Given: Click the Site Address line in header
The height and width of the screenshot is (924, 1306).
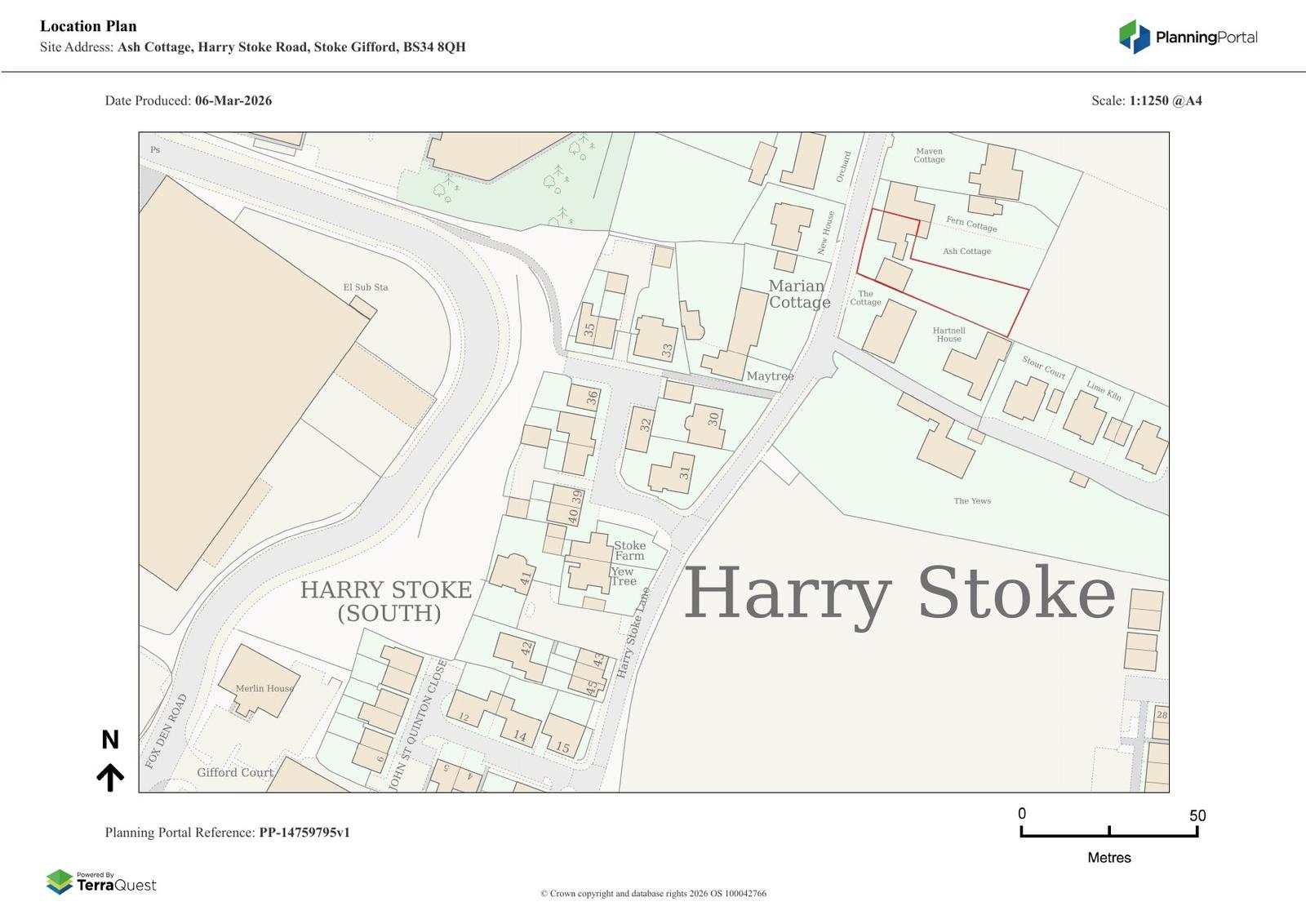Looking at the screenshot, I should click(x=253, y=47).
